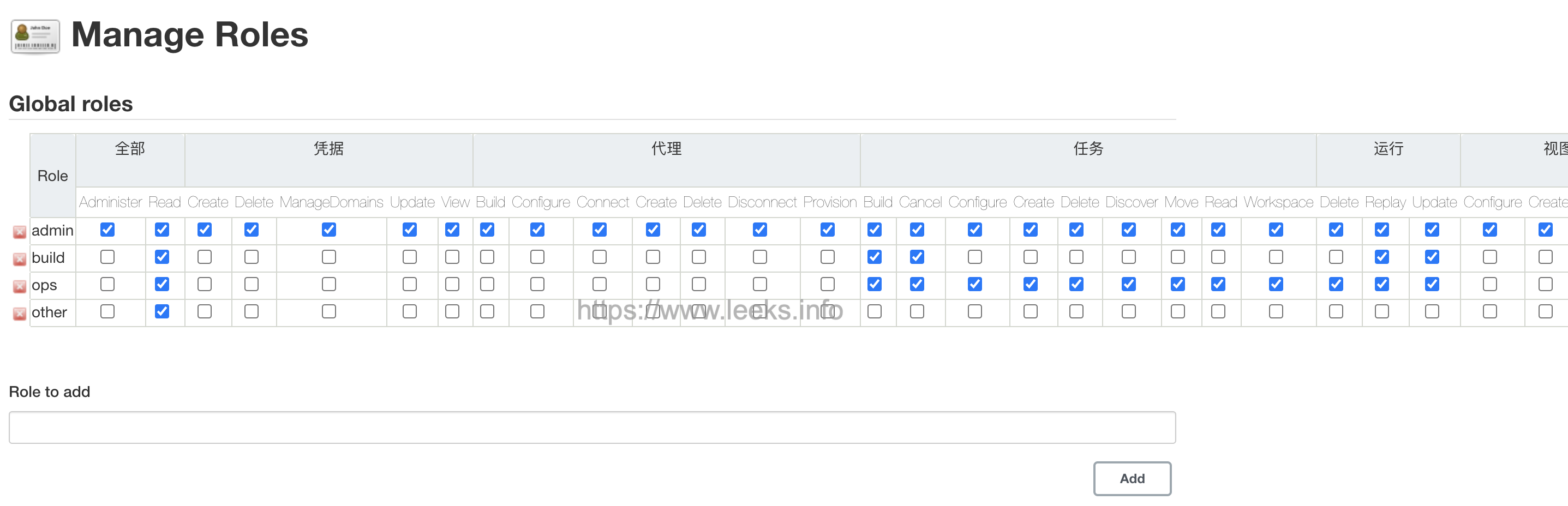1568x506 pixels.
Task: Click the 任务 group header
Action: [x=1088, y=148]
